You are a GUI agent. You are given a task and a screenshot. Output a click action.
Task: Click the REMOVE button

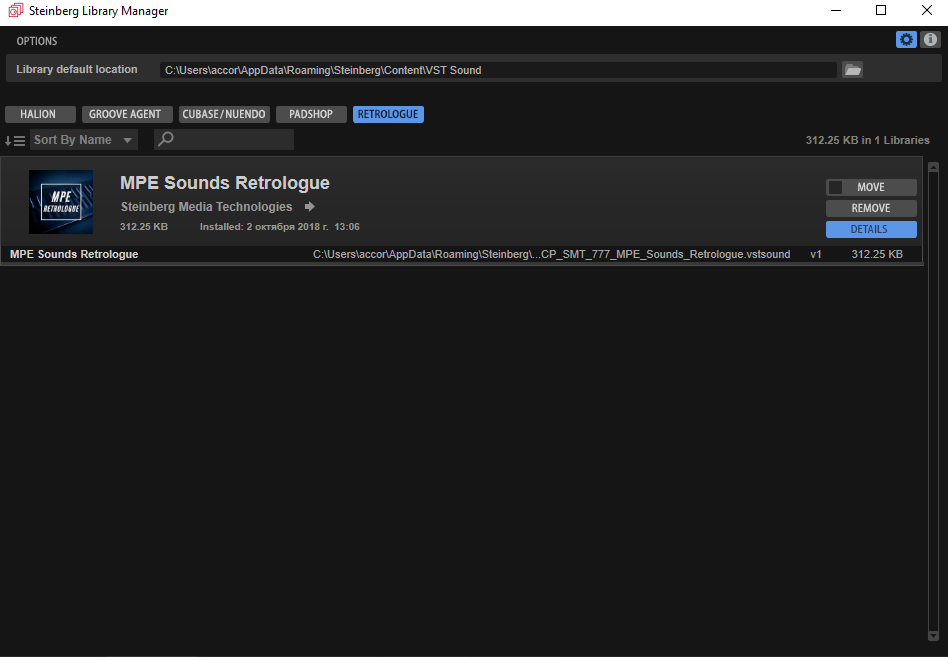pos(871,208)
